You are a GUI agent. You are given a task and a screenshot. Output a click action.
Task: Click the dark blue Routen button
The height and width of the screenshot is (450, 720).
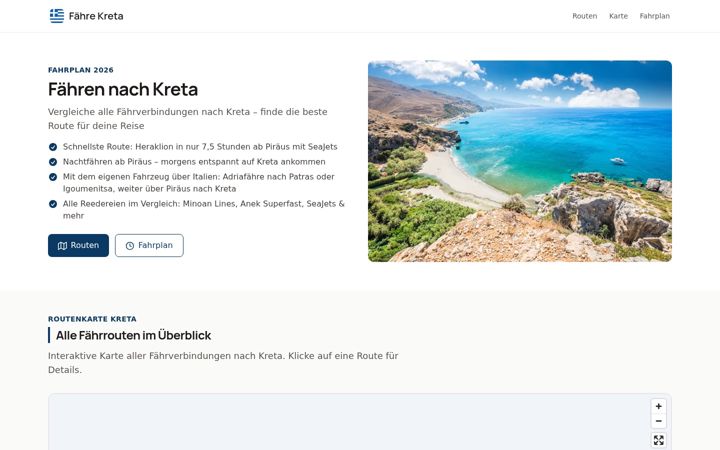coord(79,246)
